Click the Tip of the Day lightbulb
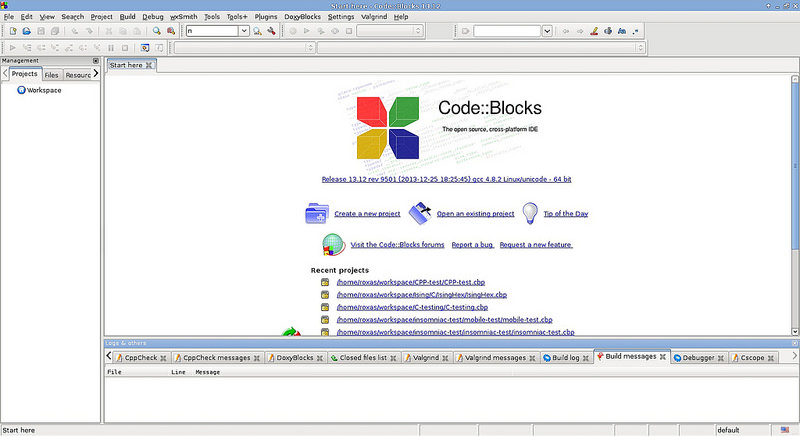The height and width of the screenshot is (436, 800). pos(527,212)
